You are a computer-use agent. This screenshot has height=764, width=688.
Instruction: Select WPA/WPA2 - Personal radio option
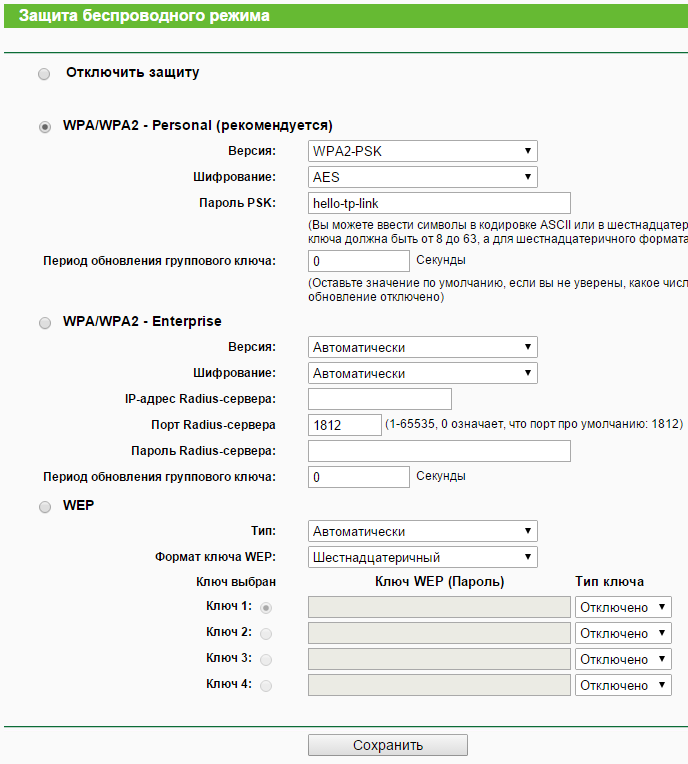(x=44, y=127)
